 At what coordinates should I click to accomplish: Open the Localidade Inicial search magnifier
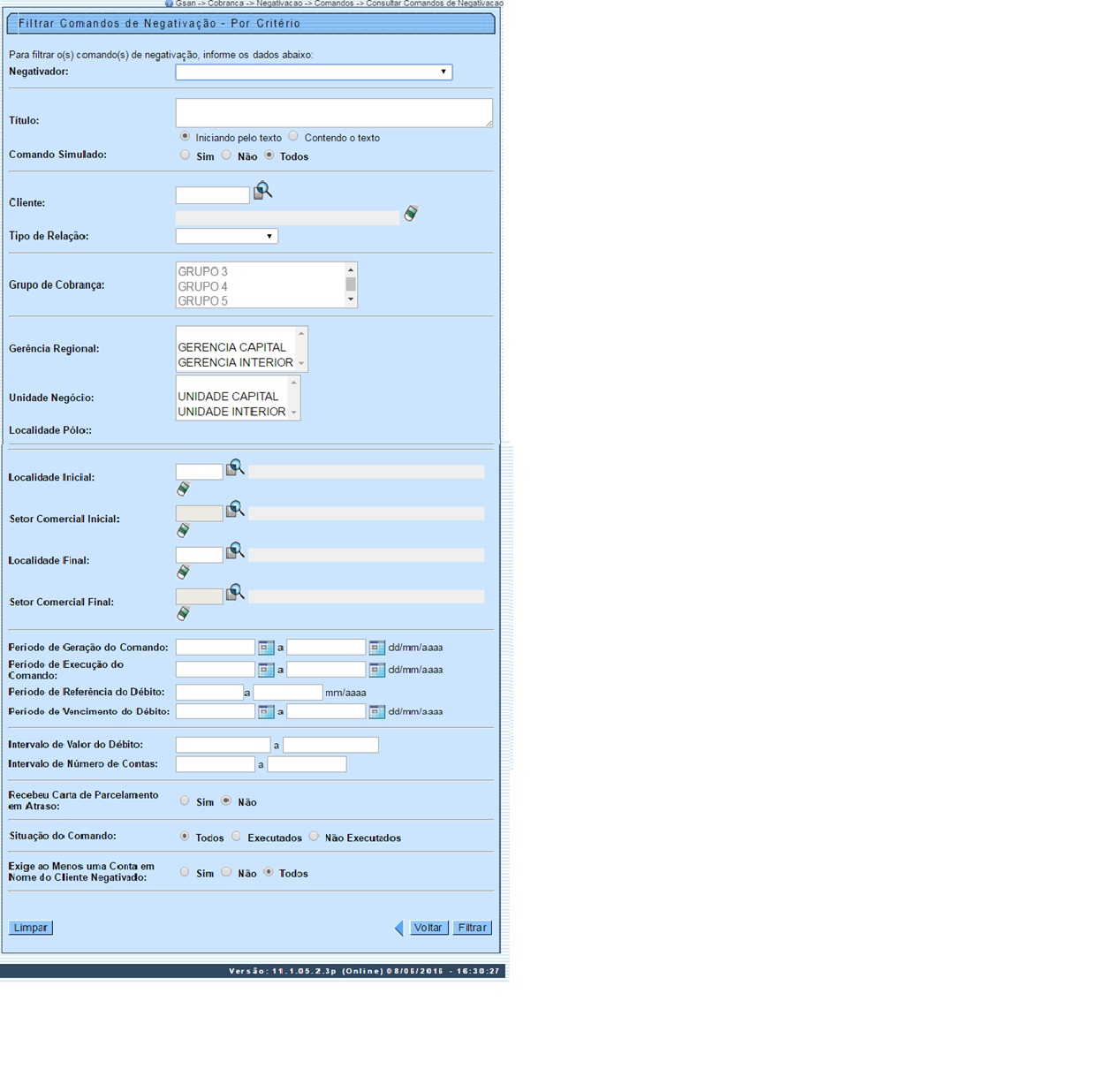click(235, 467)
